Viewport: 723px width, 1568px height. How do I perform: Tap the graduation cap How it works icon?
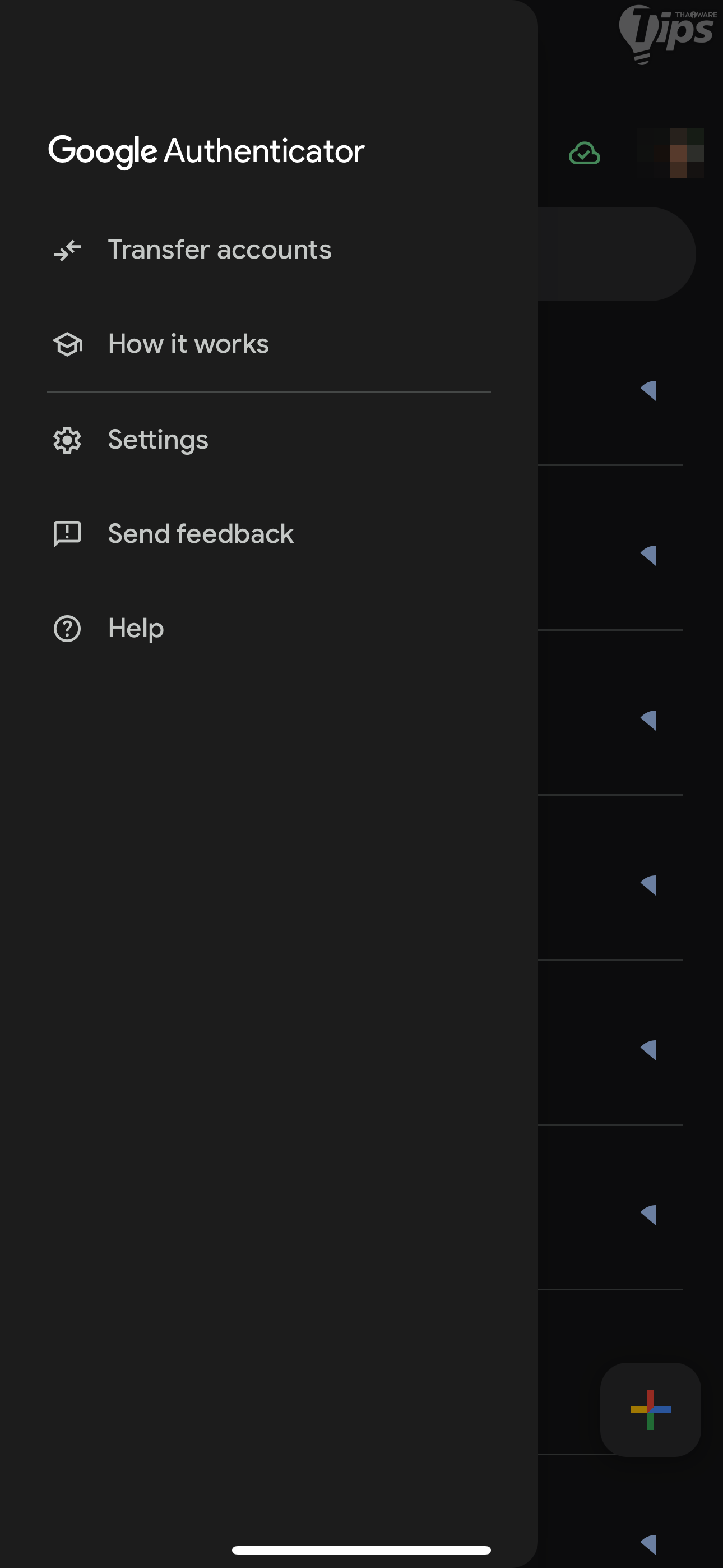tap(67, 344)
